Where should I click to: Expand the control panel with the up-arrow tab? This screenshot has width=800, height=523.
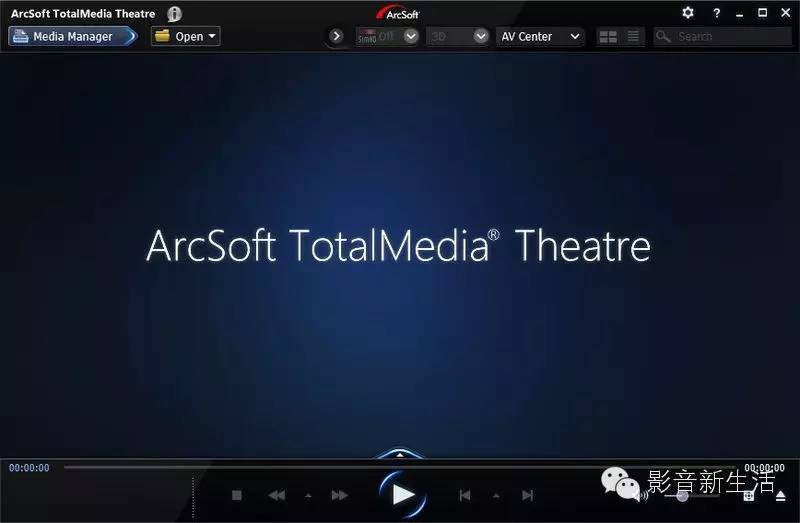(x=400, y=454)
